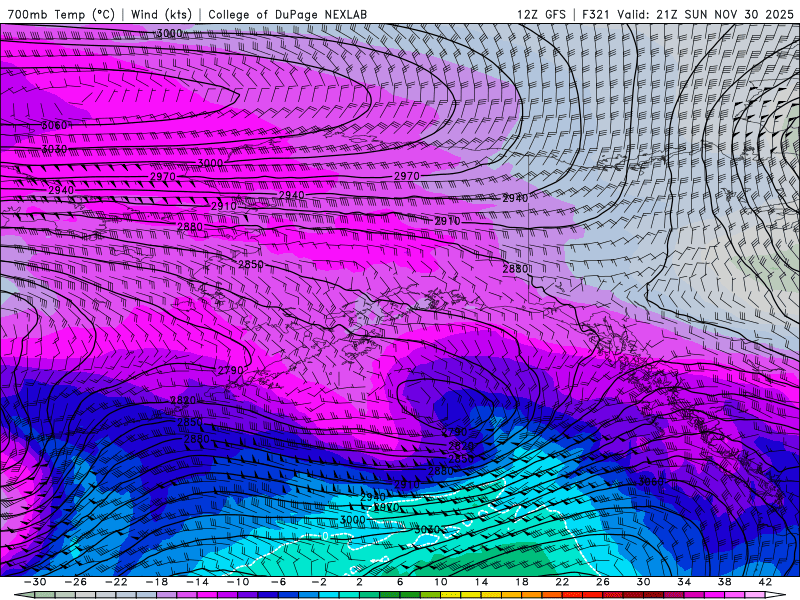The image size is (800, 600).
Task: Click the "700mb Temp (°C)" title text
Action: click(x=61, y=14)
